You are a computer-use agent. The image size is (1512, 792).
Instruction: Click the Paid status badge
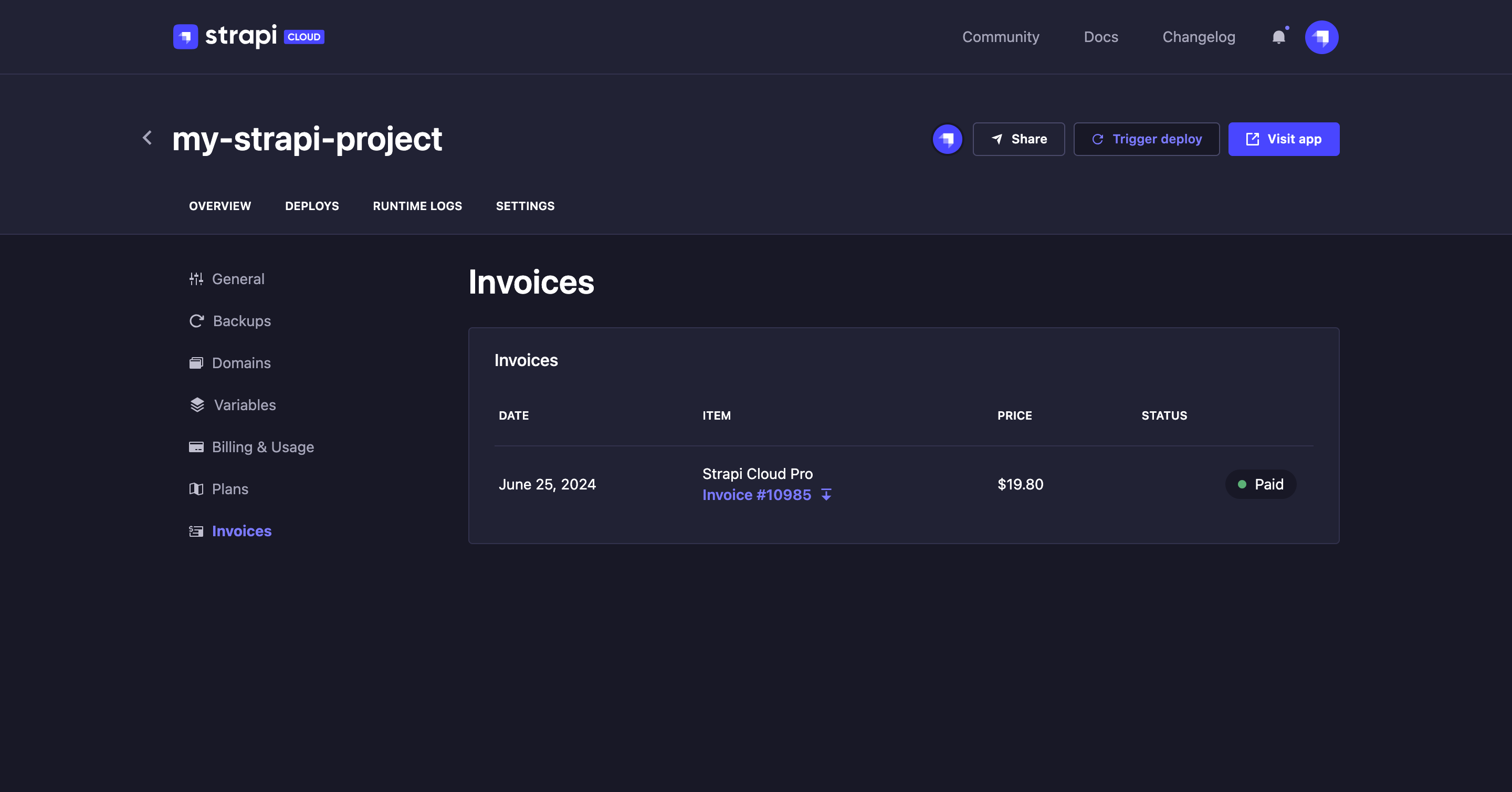[x=1260, y=484]
